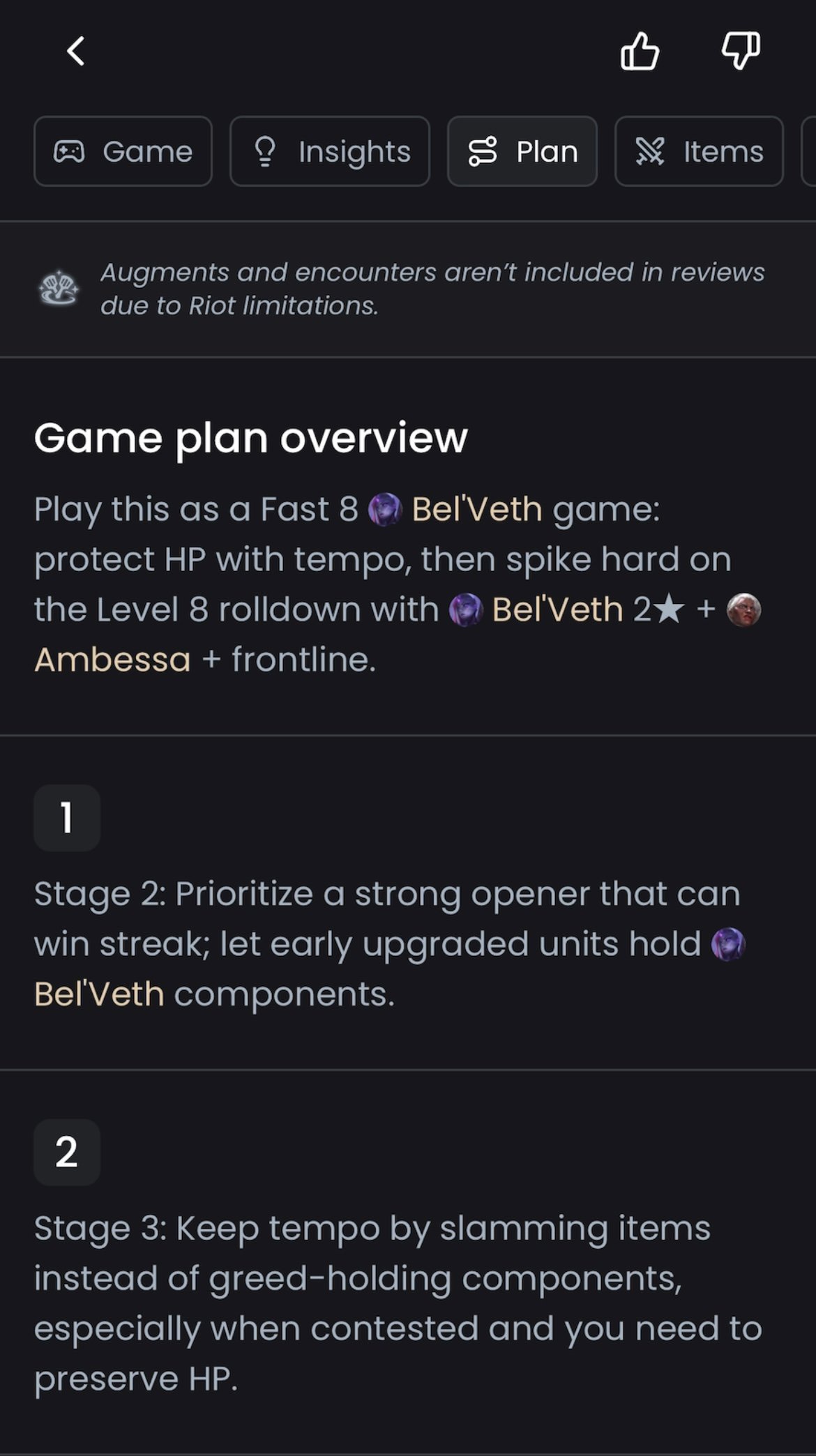
Task: Tap the augments and encounters notice text
Action: pyautogui.click(x=432, y=289)
